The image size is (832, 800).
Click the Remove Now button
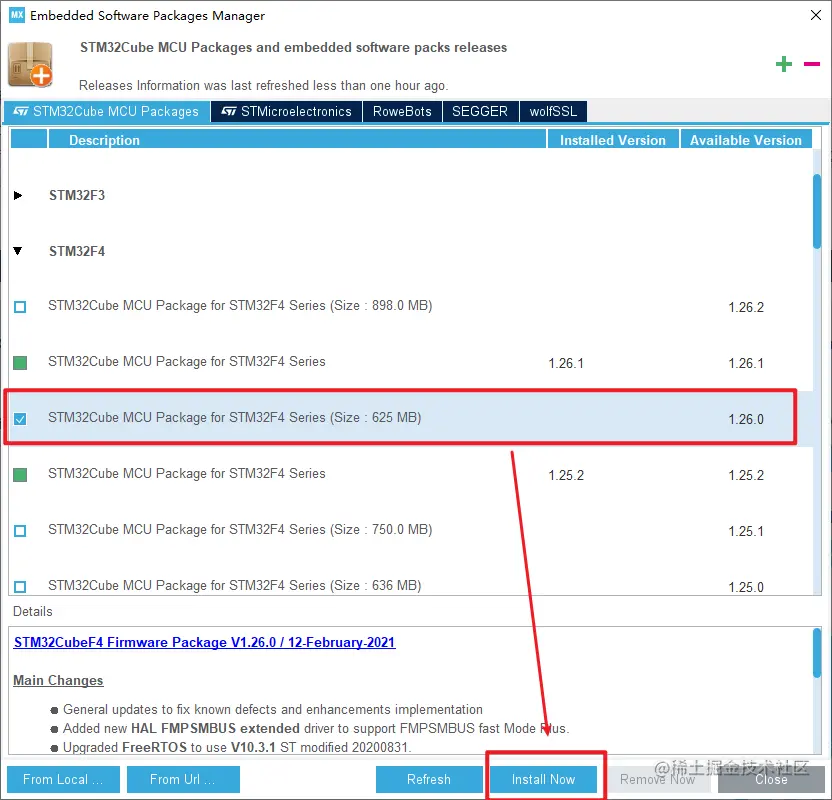point(657,779)
